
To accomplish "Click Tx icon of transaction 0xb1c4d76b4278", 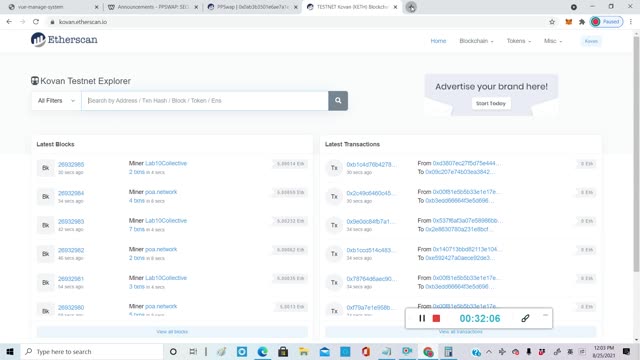I will (x=334, y=168).
